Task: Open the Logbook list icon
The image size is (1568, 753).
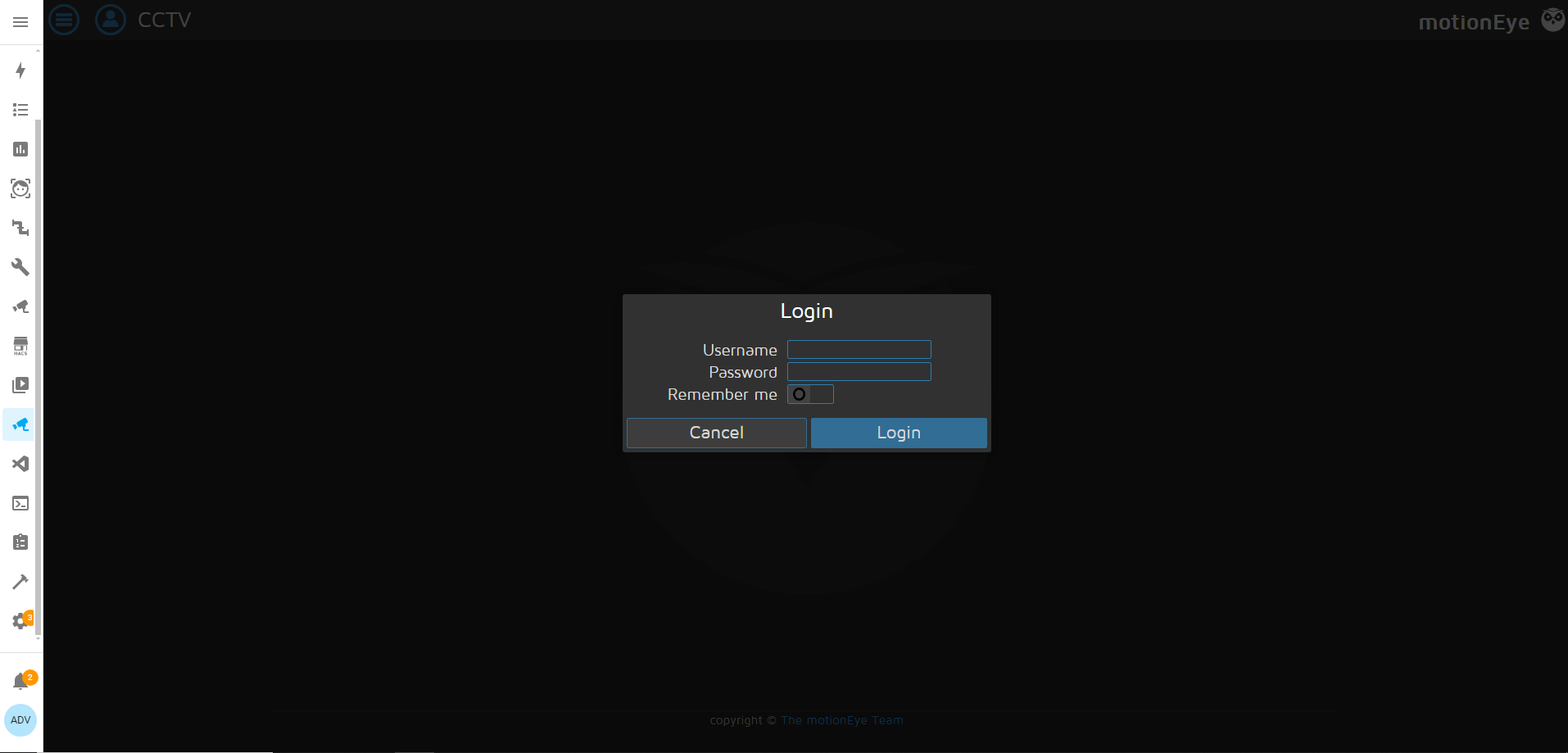Action: [20, 110]
